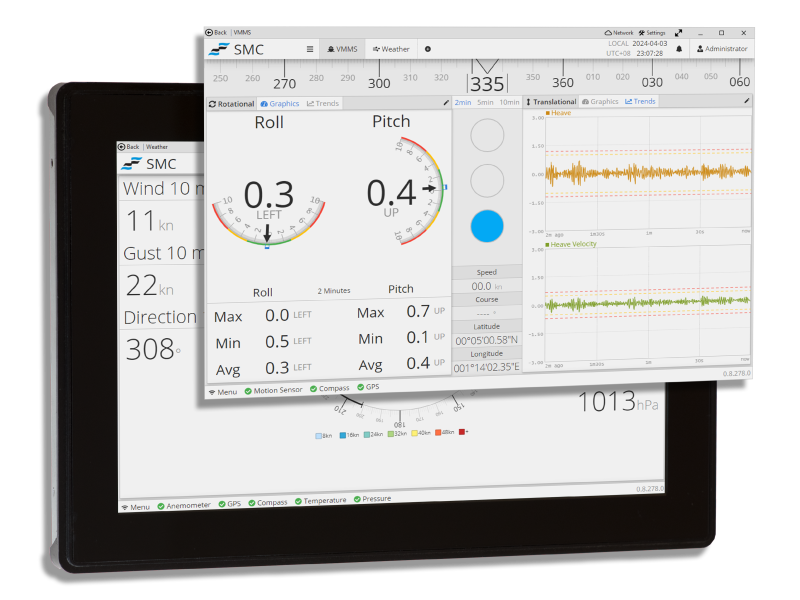800x600 pixels.
Task: Expand the Menu in Weather status bar
Action: [135, 506]
